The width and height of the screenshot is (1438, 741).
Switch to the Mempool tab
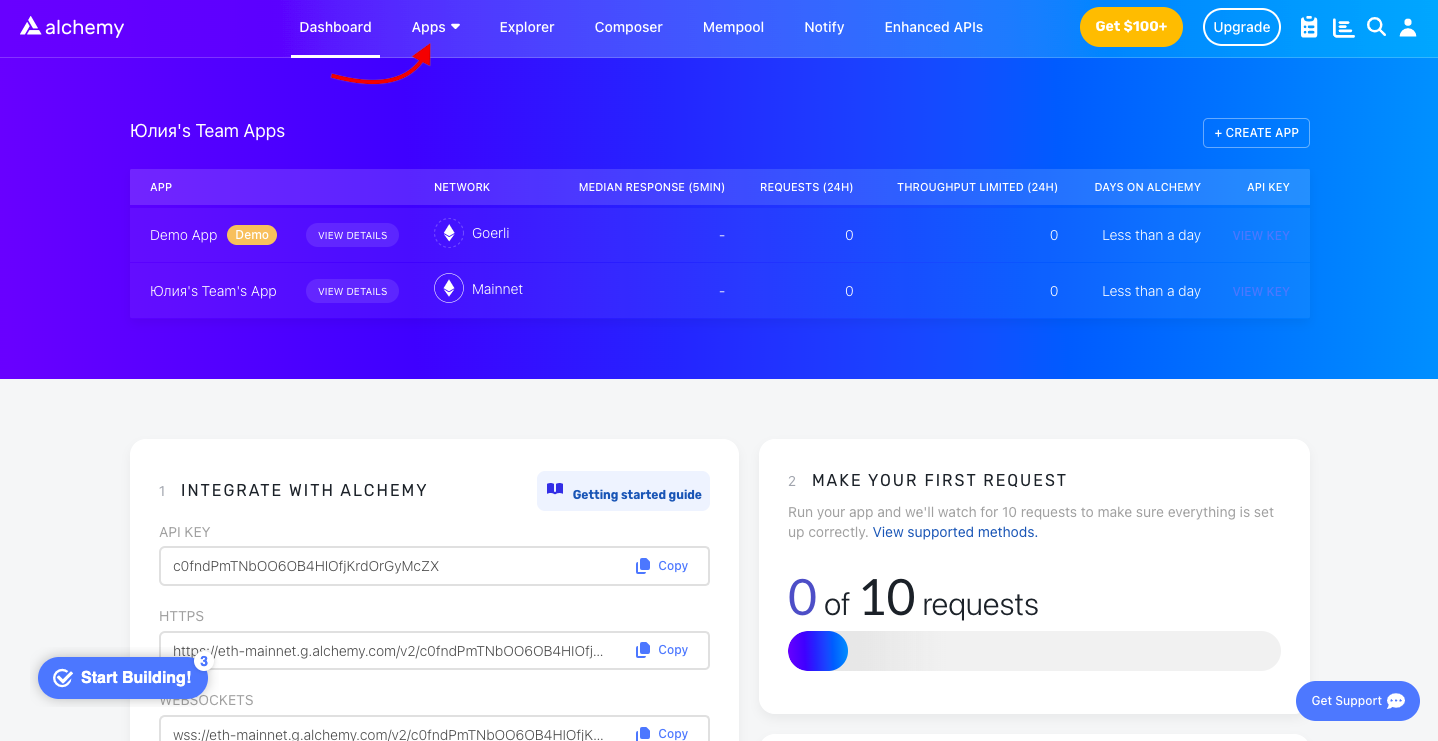click(x=733, y=27)
